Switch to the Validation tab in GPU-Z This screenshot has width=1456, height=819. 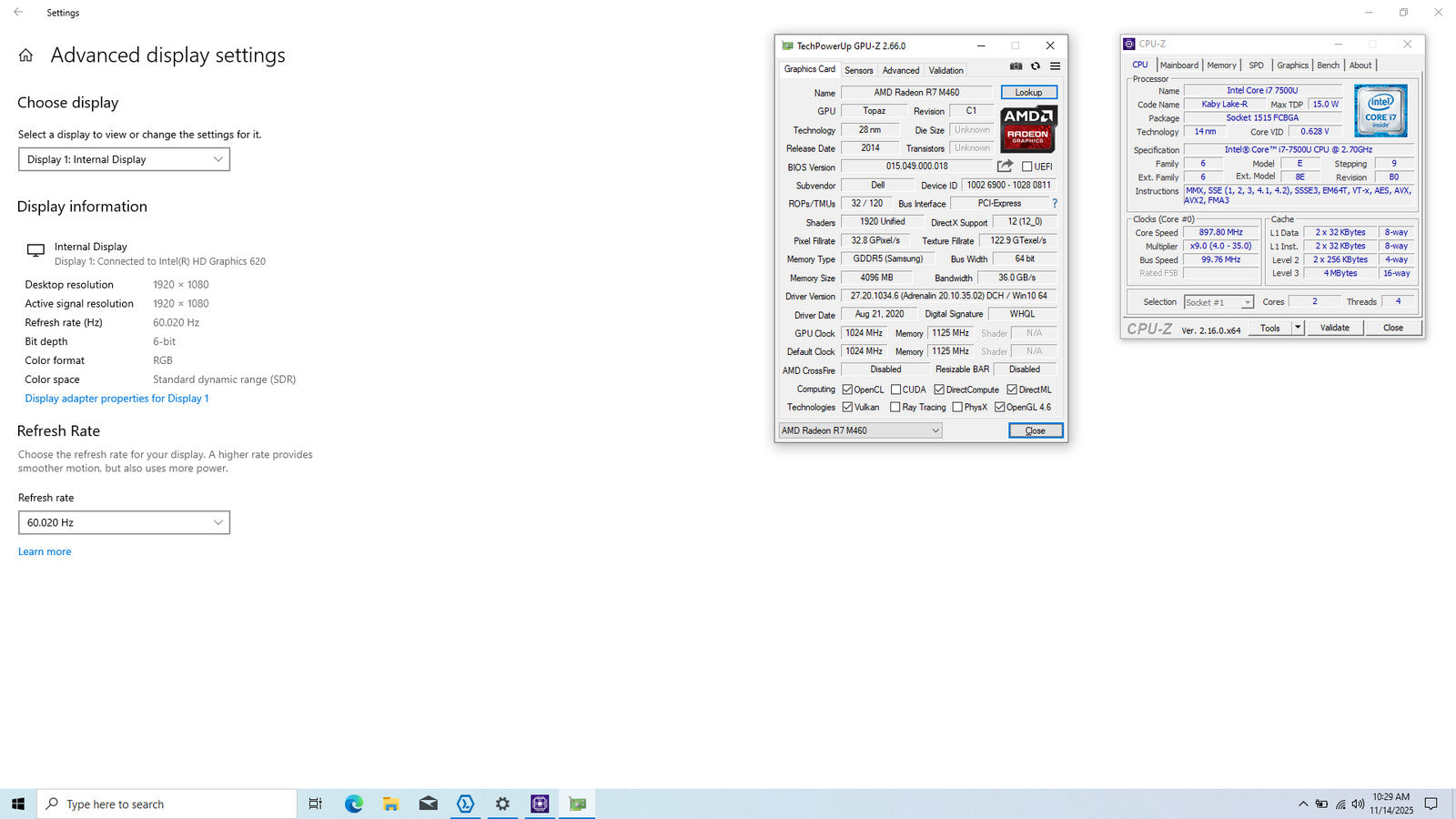pyautogui.click(x=945, y=70)
